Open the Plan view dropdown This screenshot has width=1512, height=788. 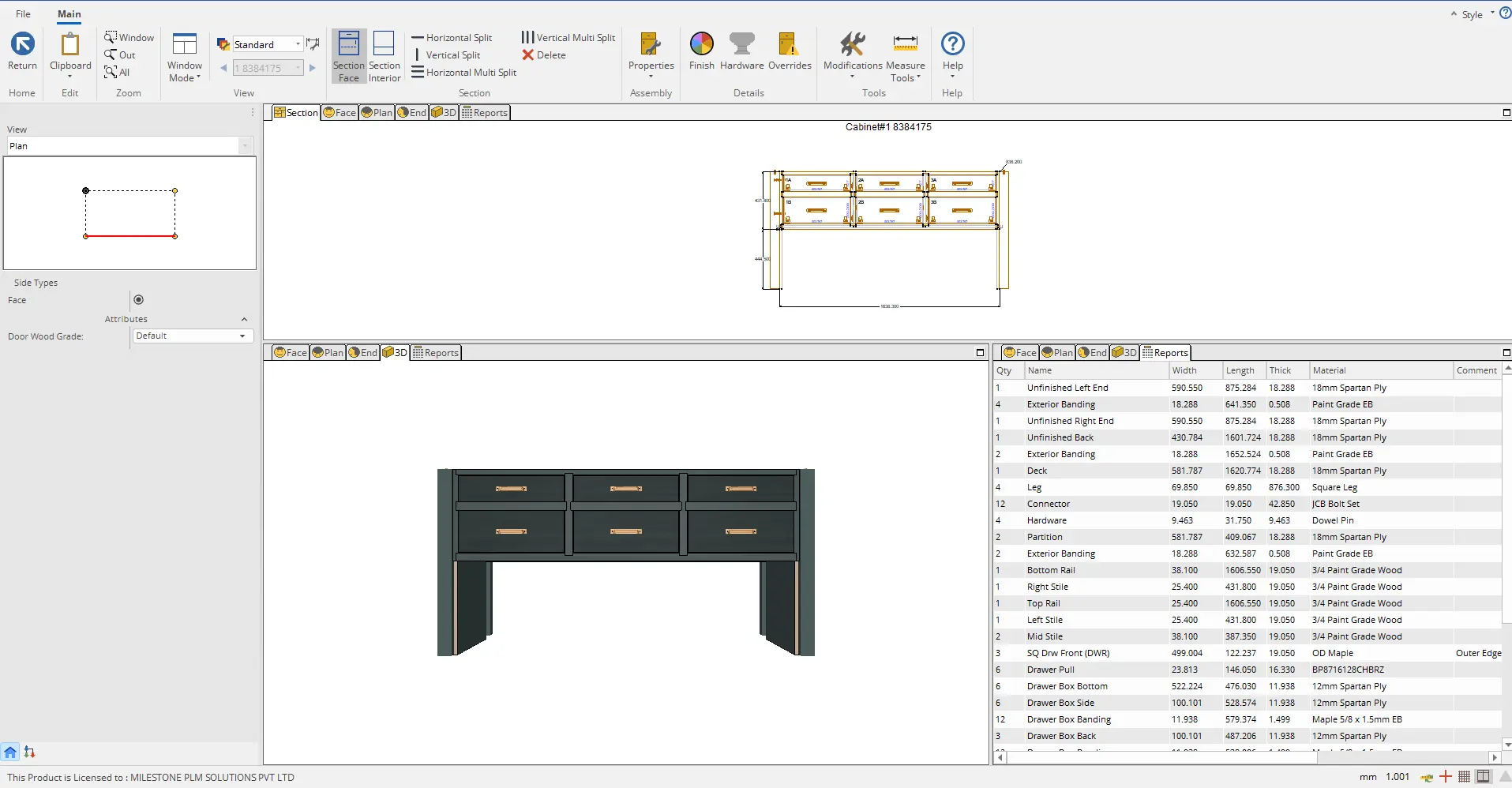[x=245, y=145]
